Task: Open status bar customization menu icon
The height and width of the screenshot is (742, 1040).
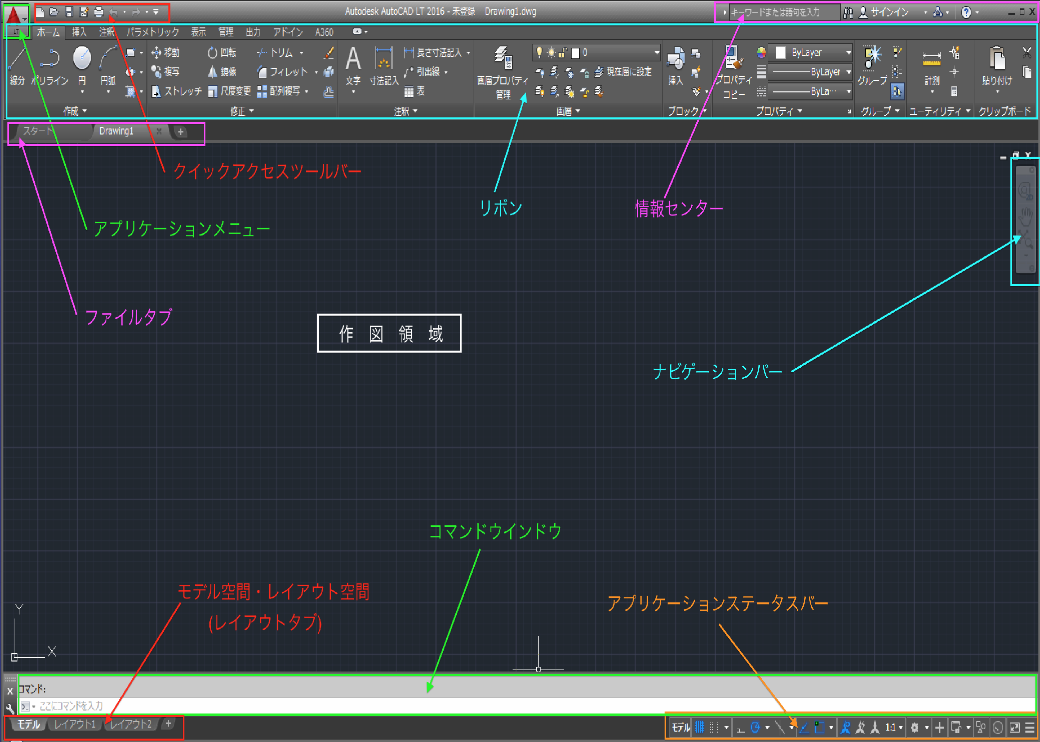Action: (1029, 727)
